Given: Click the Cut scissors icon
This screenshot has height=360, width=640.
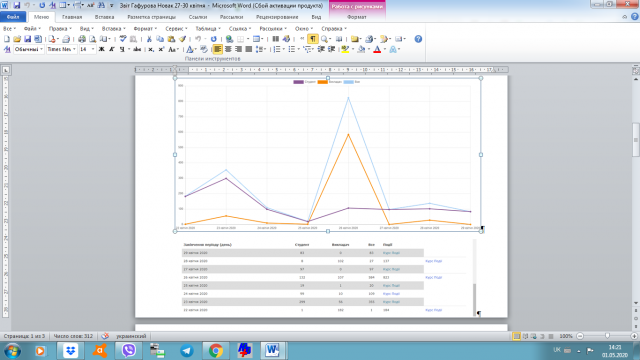Looking at the screenshot, I should click(149, 39).
